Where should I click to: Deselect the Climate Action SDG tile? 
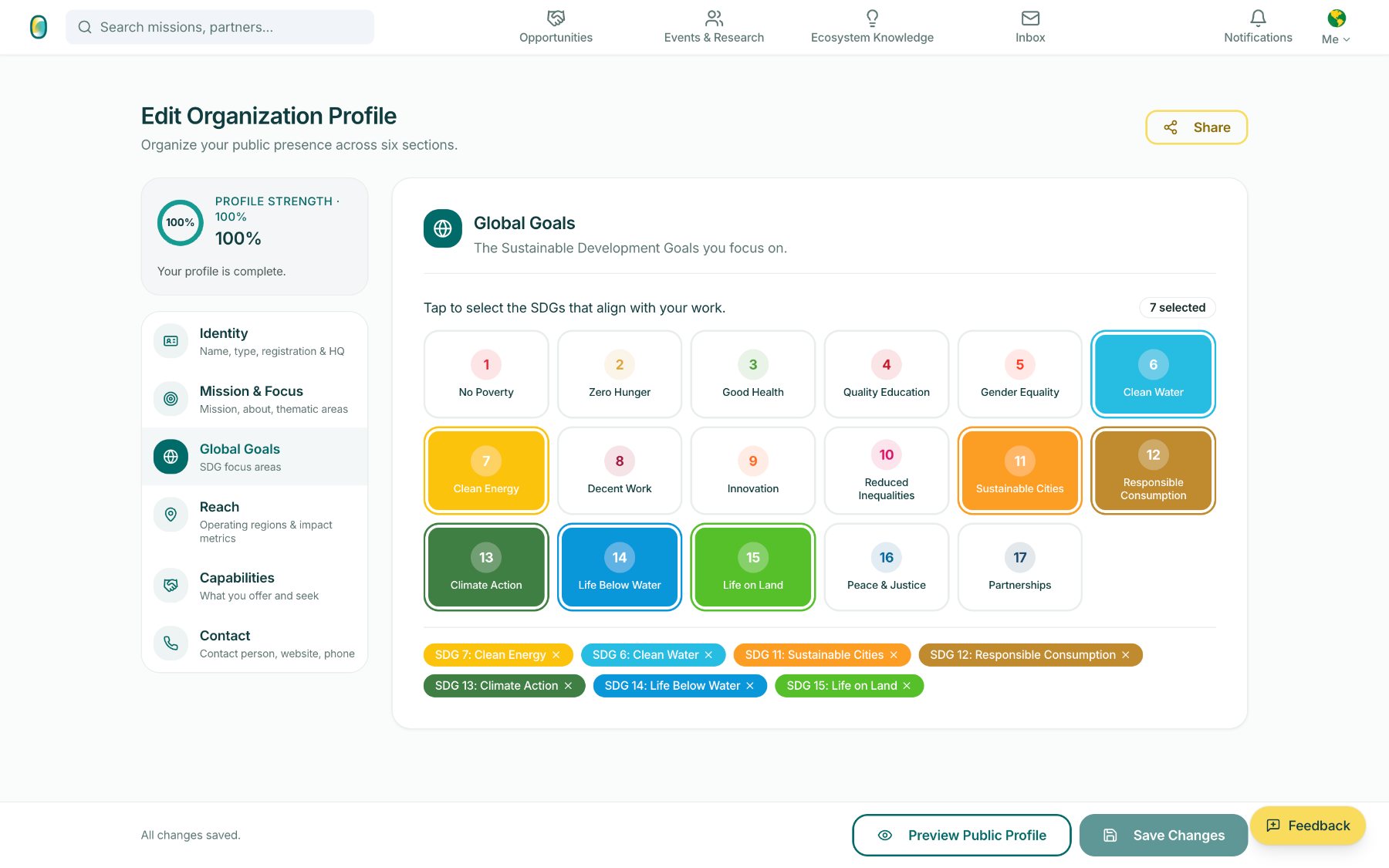click(486, 567)
